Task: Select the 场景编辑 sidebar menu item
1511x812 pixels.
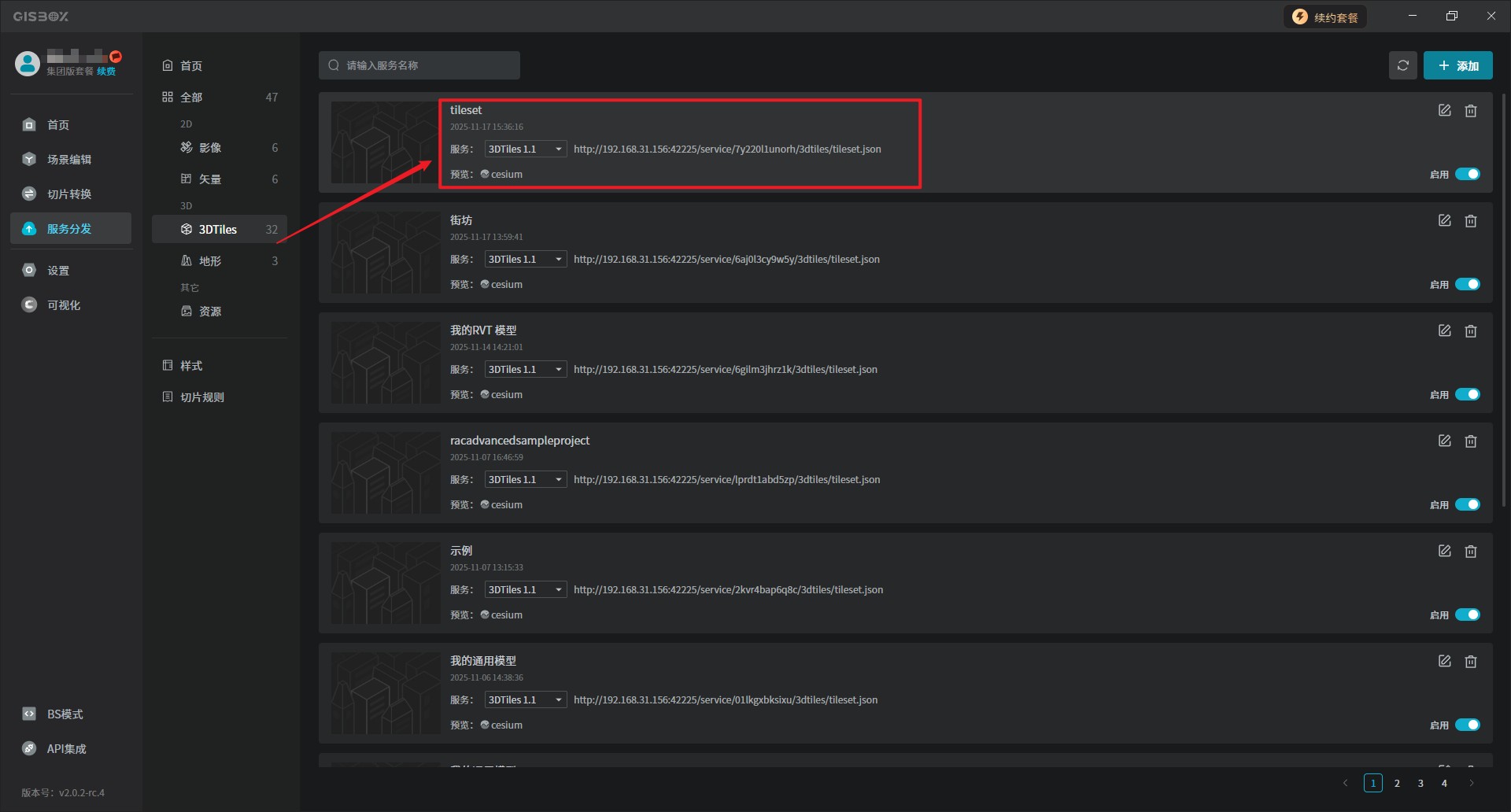Action: (x=69, y=160)
